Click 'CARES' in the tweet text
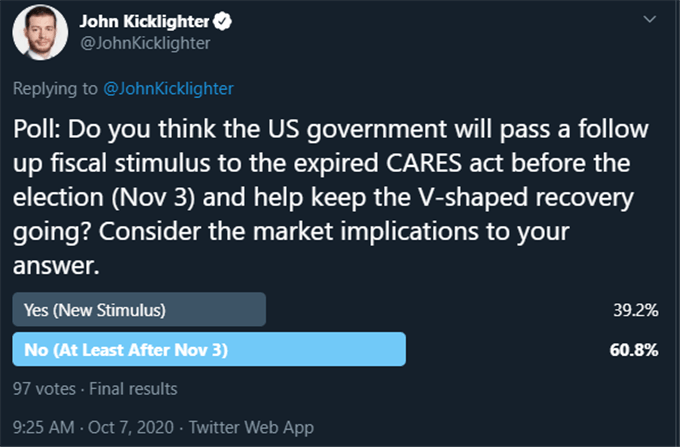The height and width of the screenshot is (447, 680). [424, 163]
